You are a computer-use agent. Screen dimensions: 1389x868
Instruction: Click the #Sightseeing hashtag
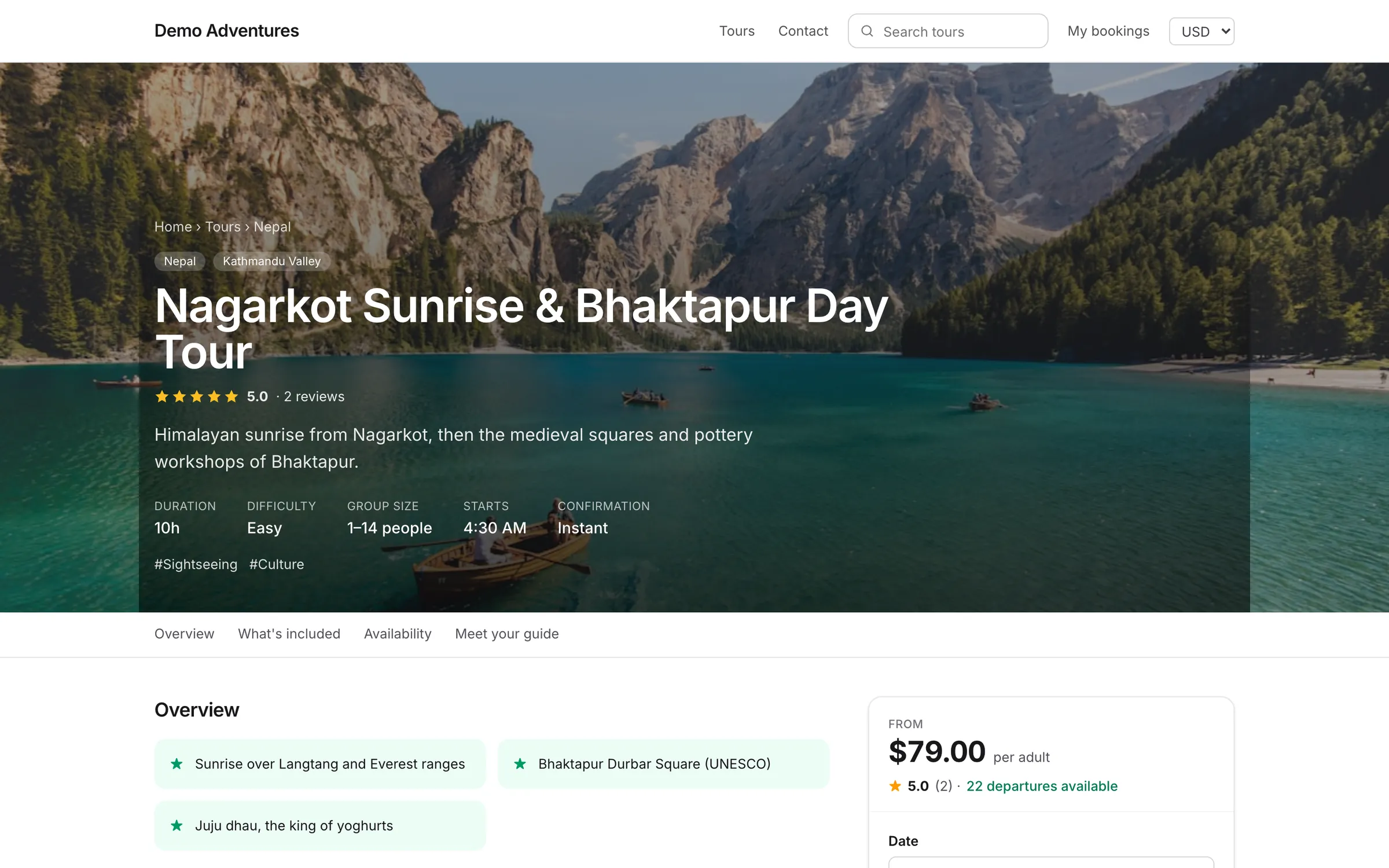click(196, 564)
